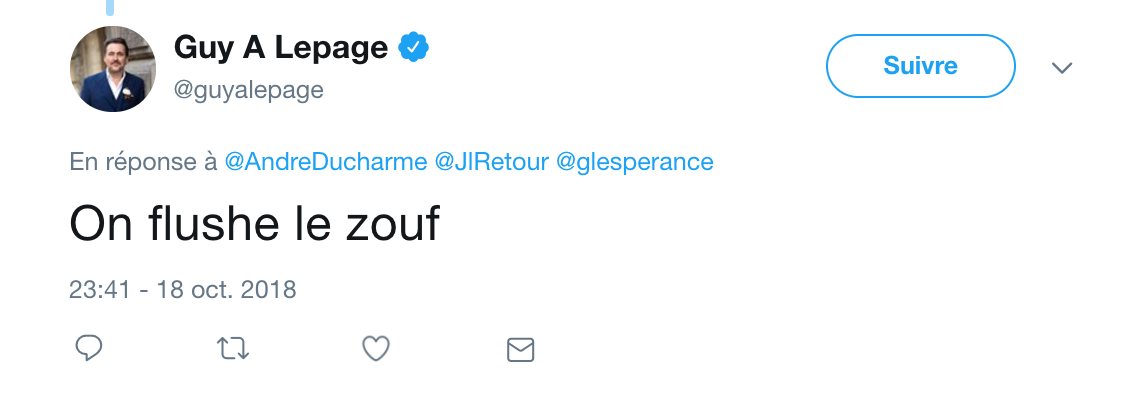The height and width of the screenshot is (412, 1146).
Task: Expand the tweet options chevron menu
Action: 1061,67
